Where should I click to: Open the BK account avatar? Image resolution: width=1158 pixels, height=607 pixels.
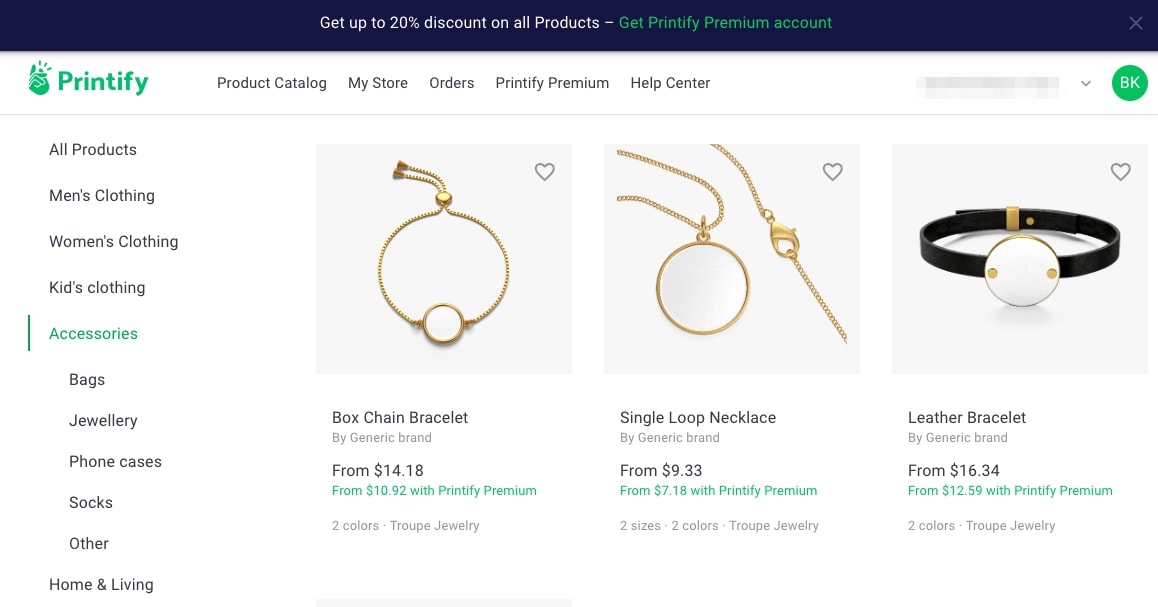[x=1129, y=83]
